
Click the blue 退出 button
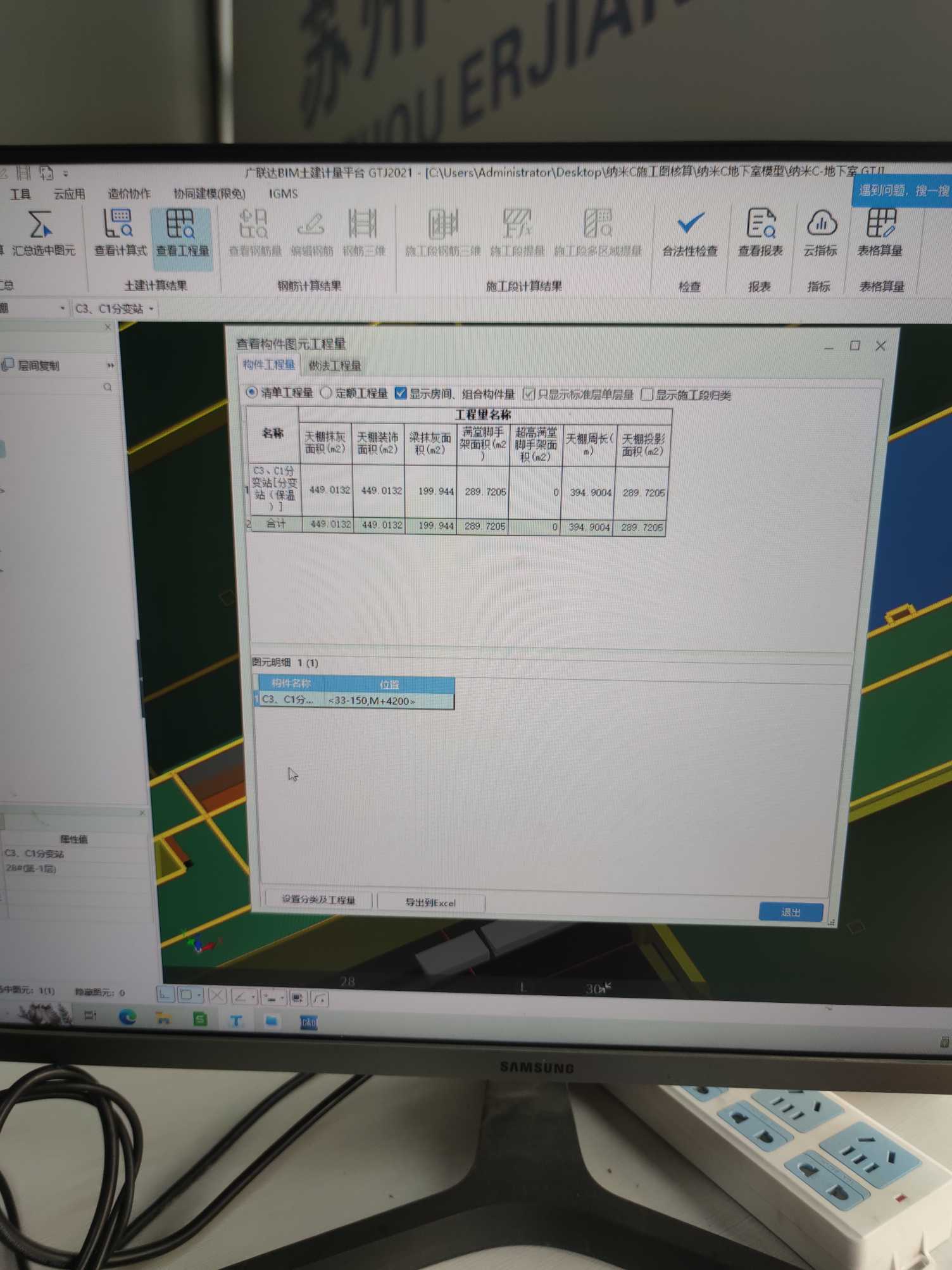click(x=791, y=912)
